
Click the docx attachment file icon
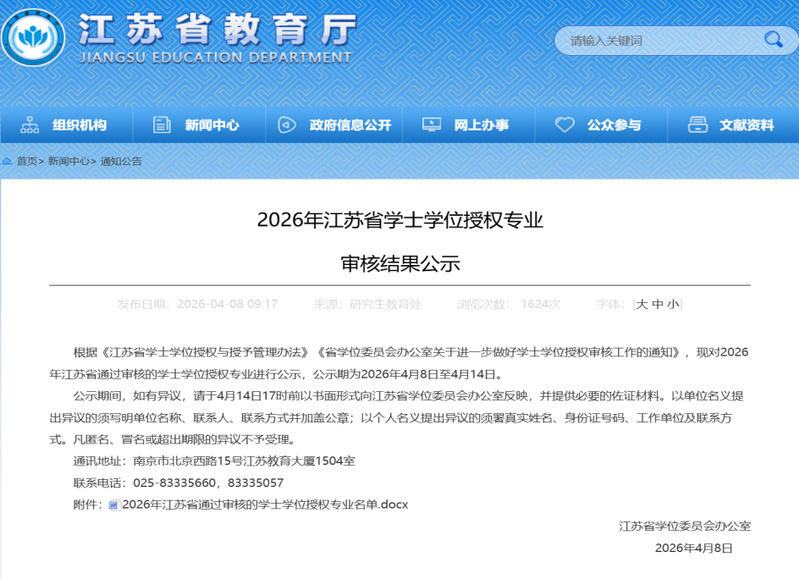tap(114, 505)
